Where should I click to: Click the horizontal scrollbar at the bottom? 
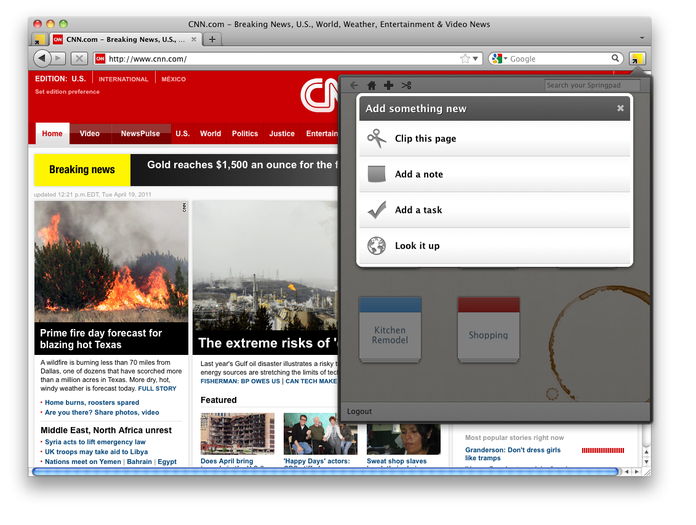click(x=325, y=471)
